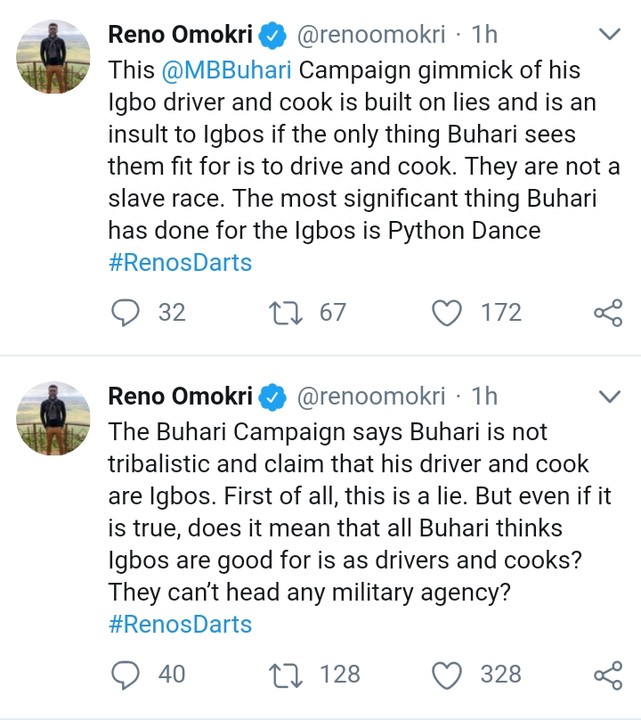Share the first Reno Omokri tweet

click(x=608, y=313)
